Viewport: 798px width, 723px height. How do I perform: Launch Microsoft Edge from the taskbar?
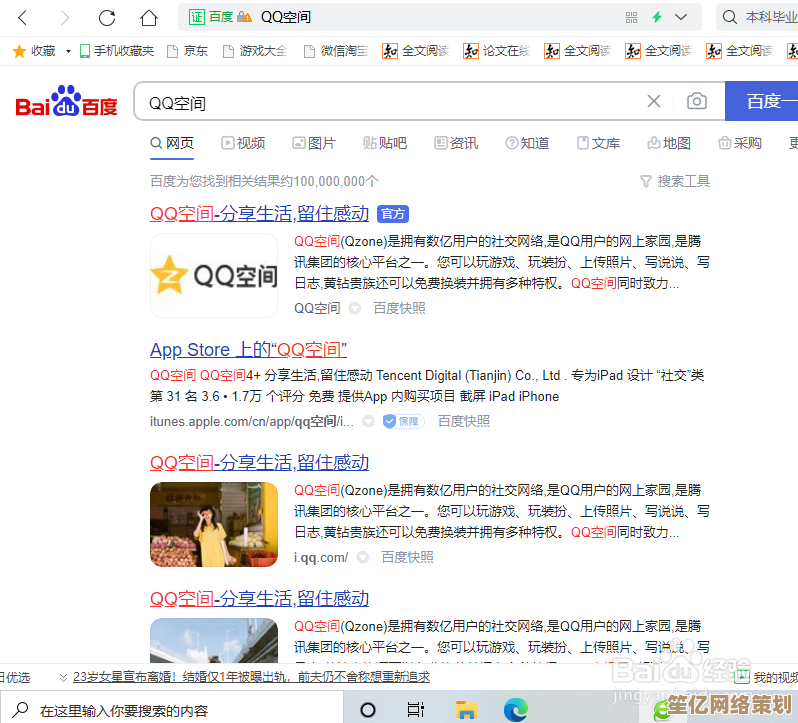point(516,709)
